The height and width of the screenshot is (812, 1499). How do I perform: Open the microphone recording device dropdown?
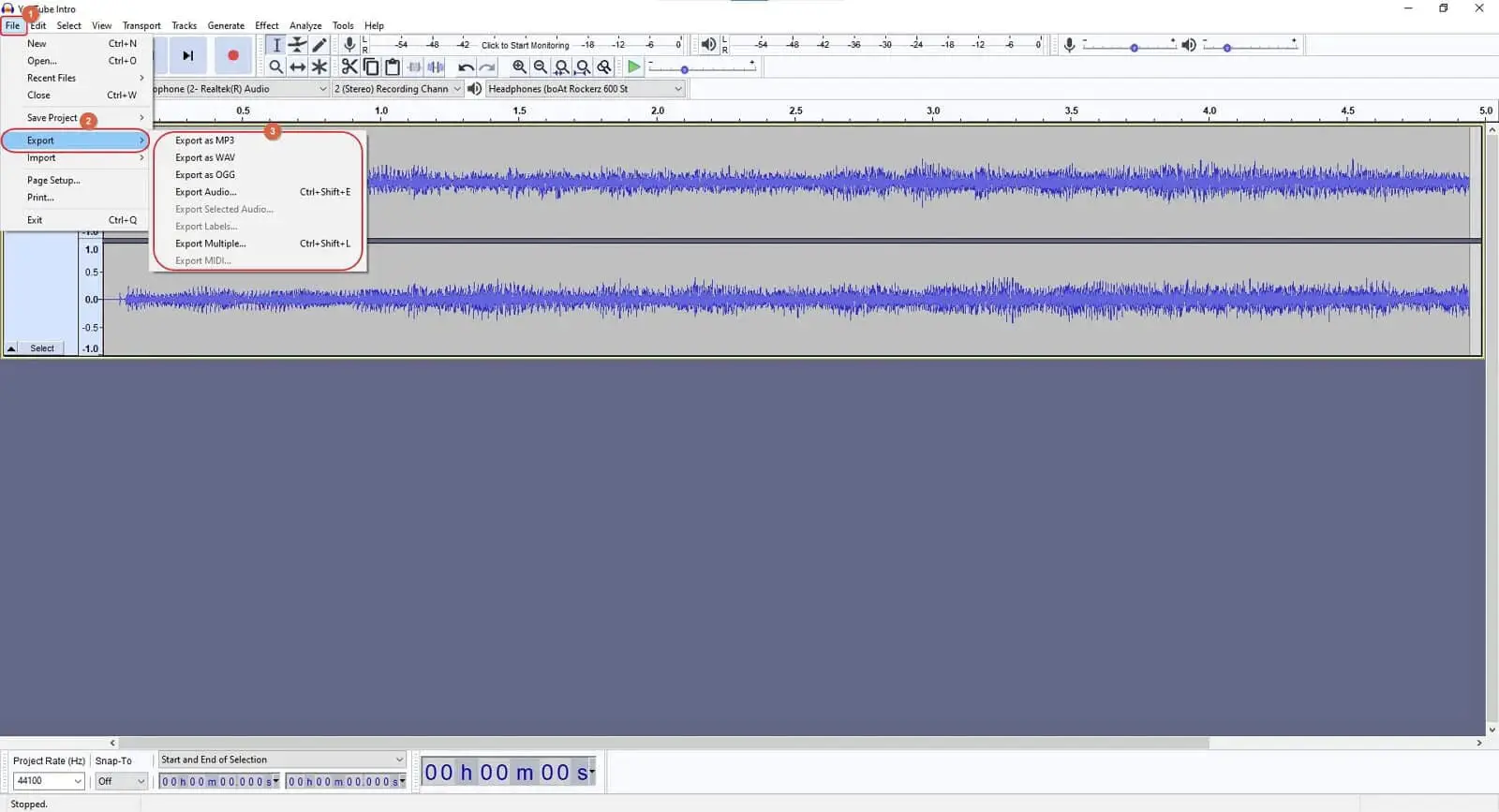(x=242, y=89)
